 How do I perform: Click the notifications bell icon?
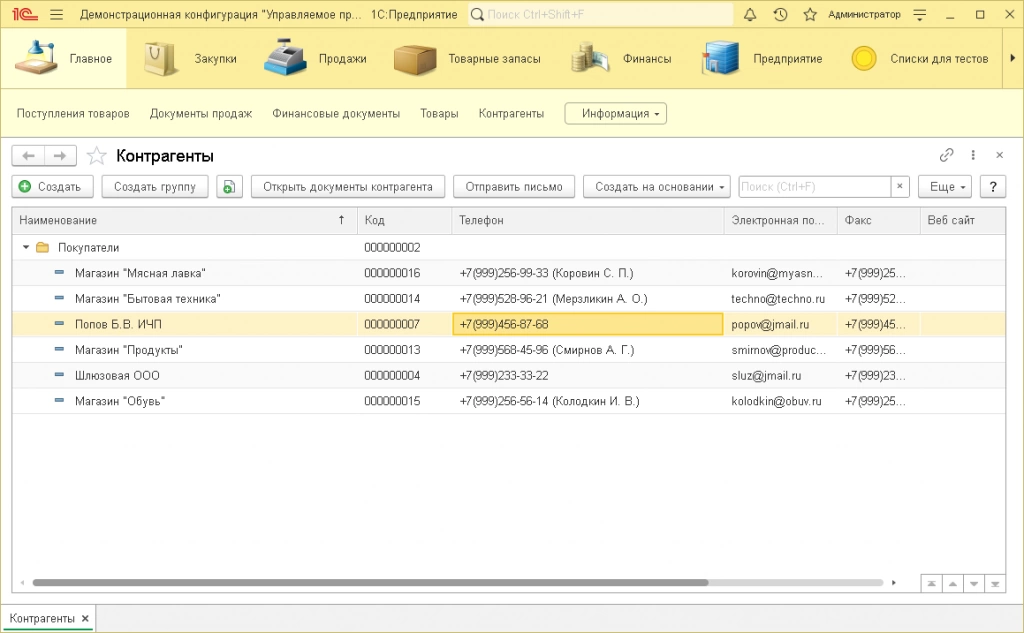750,15
